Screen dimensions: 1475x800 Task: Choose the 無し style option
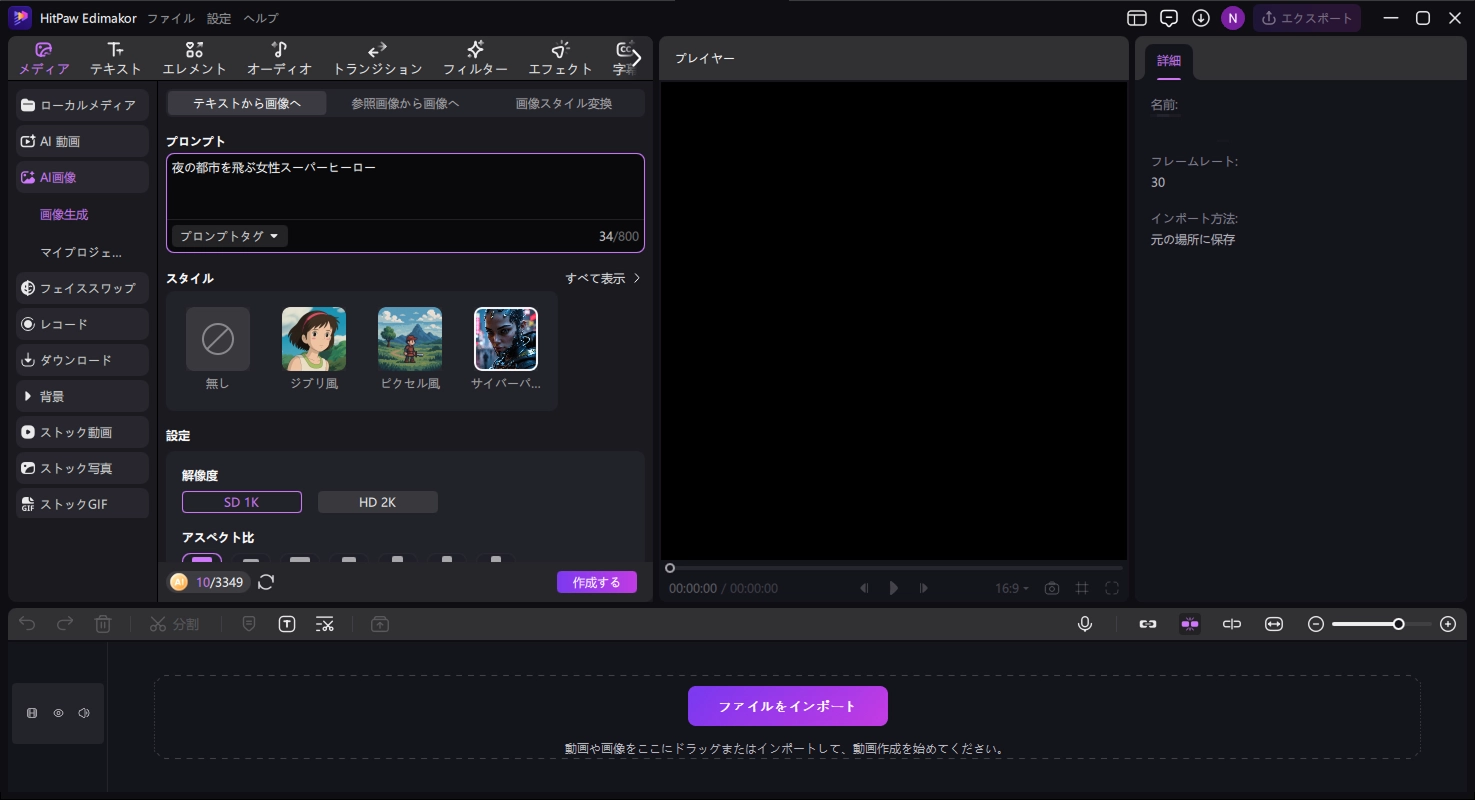pos(218,348)
